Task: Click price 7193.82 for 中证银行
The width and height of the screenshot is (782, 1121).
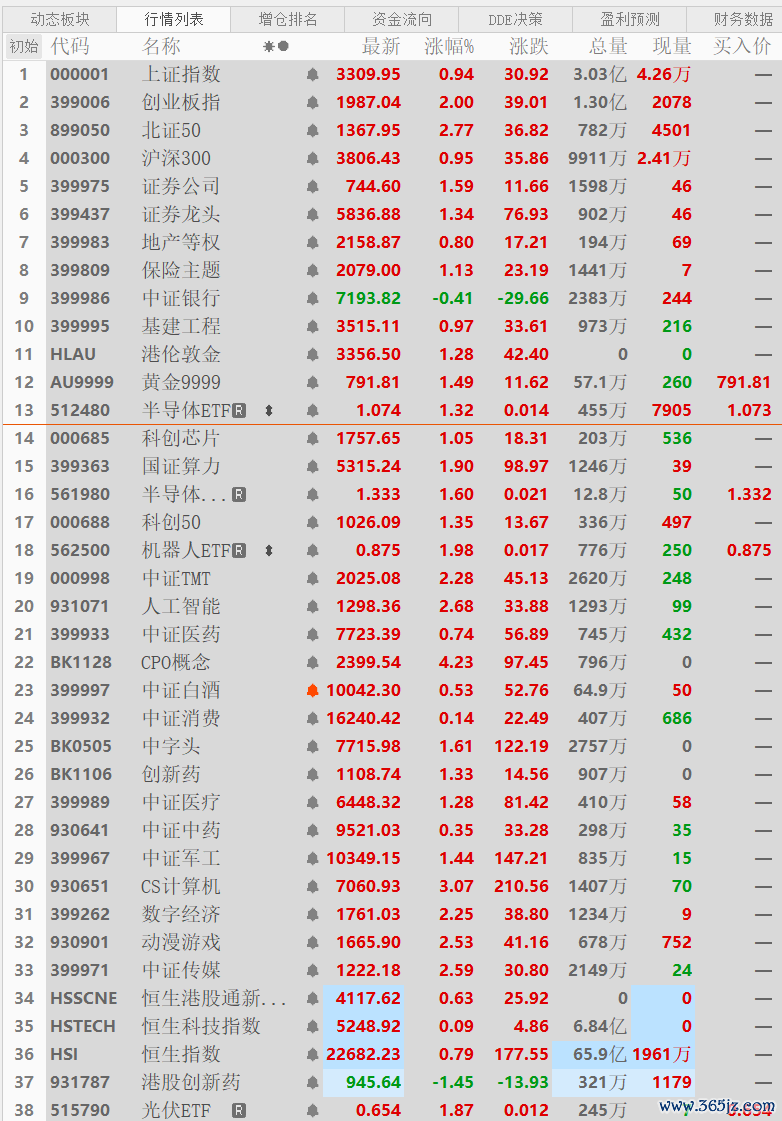Action: tap(368, 298)
